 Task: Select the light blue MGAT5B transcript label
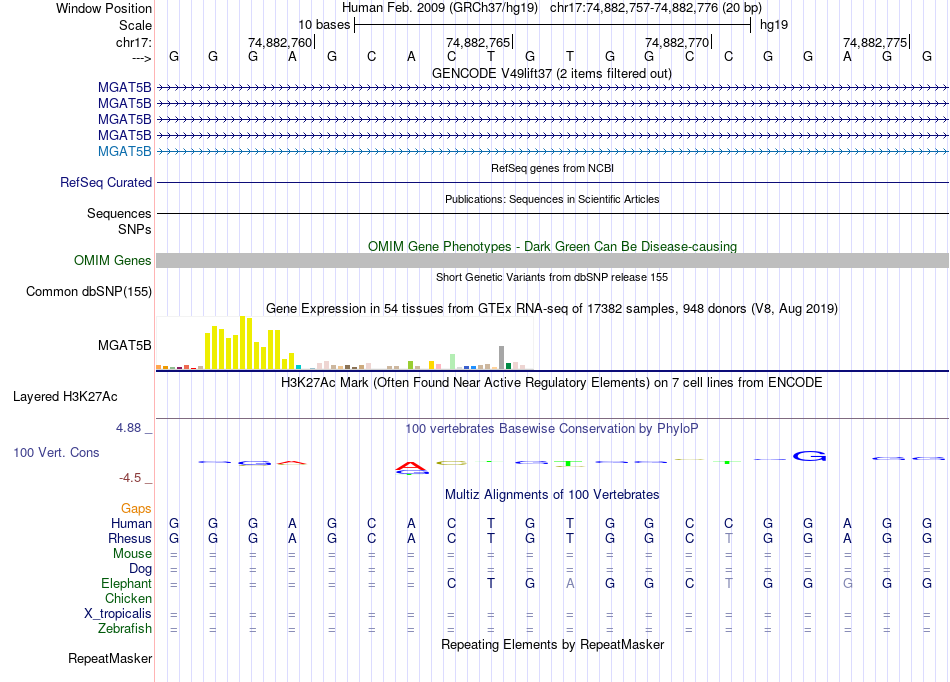[x=125, y=151]
